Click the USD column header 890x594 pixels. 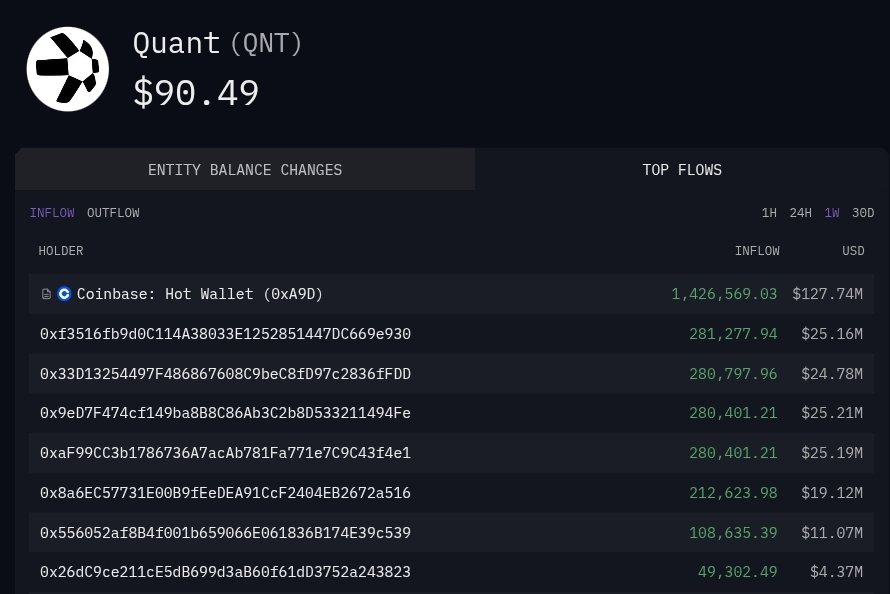(x=853, y=251)
